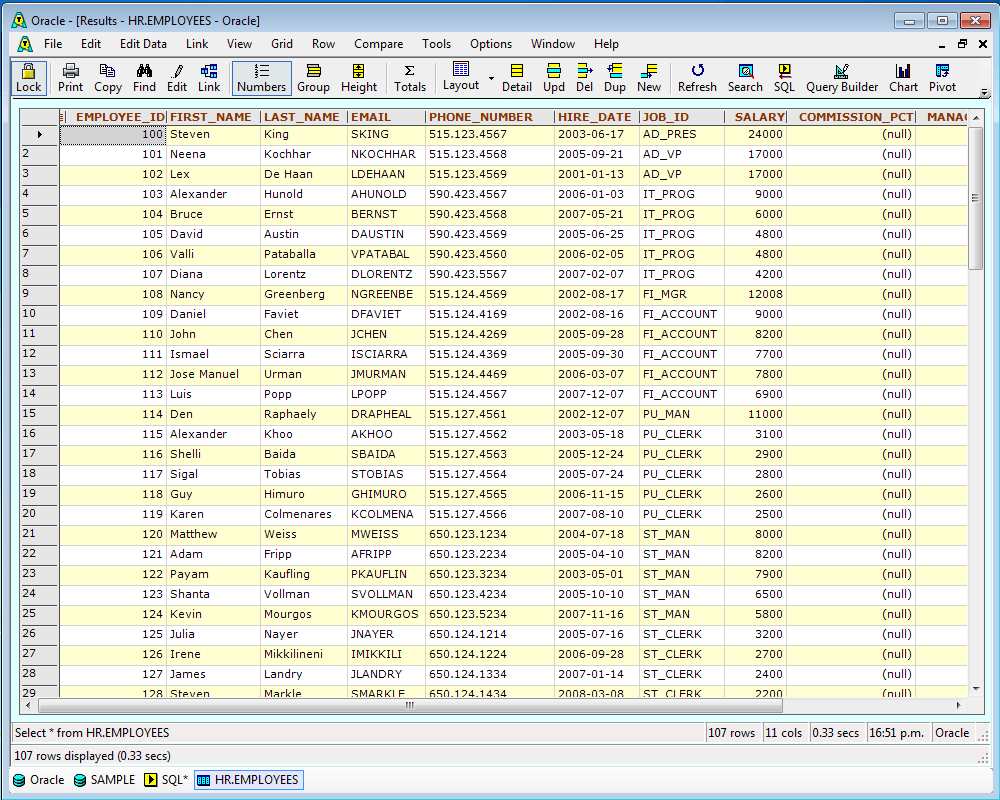
Task: Open the Query Builder tool
Action: [842, 78]
